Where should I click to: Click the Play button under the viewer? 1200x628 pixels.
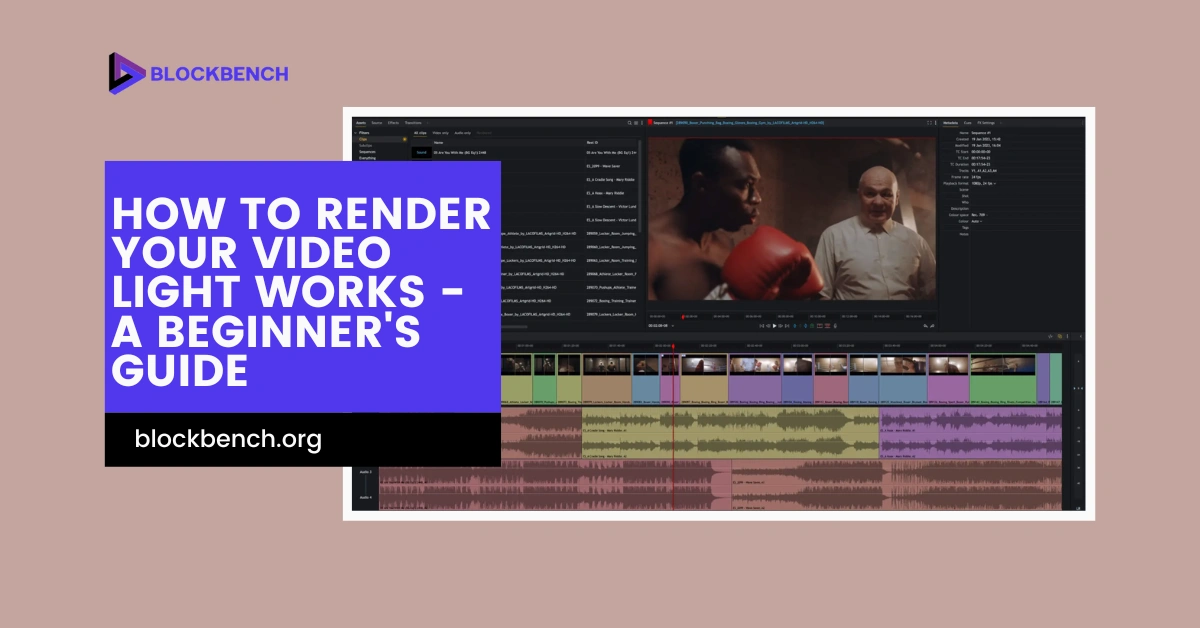pos(774,326)
